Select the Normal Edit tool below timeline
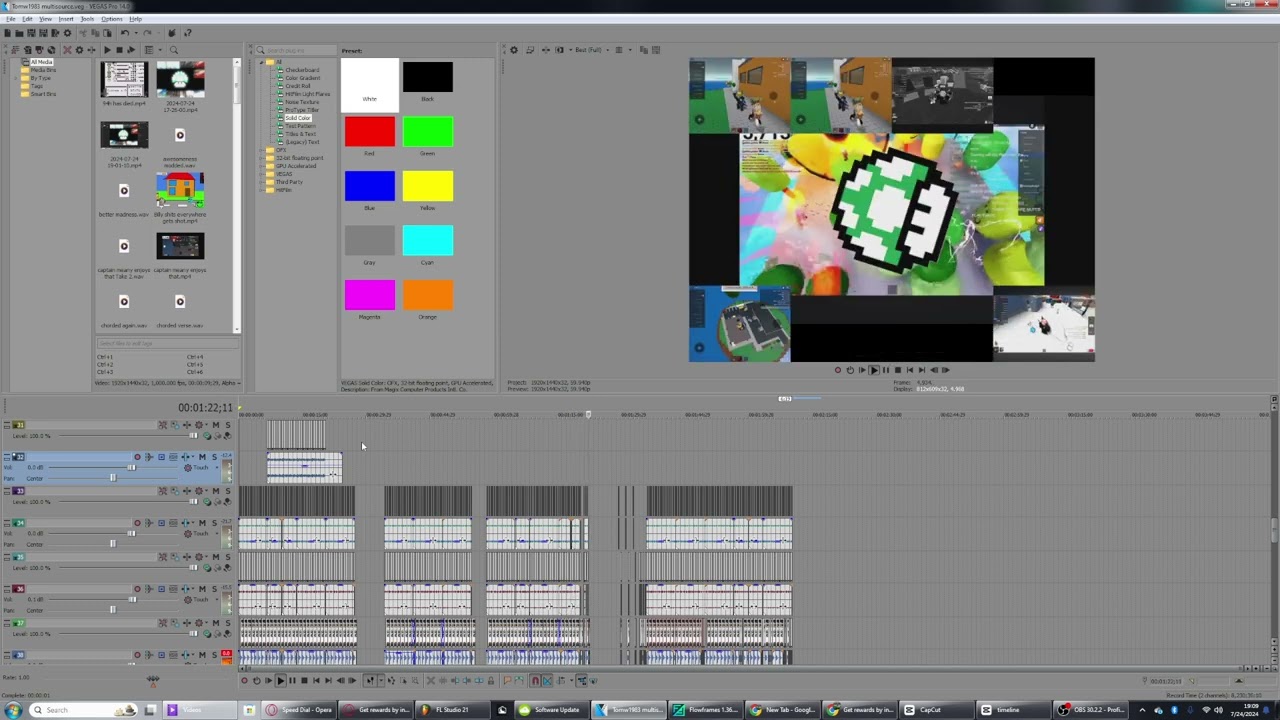This screenshot has width=1280, height=720. click(x=370, y=681)
